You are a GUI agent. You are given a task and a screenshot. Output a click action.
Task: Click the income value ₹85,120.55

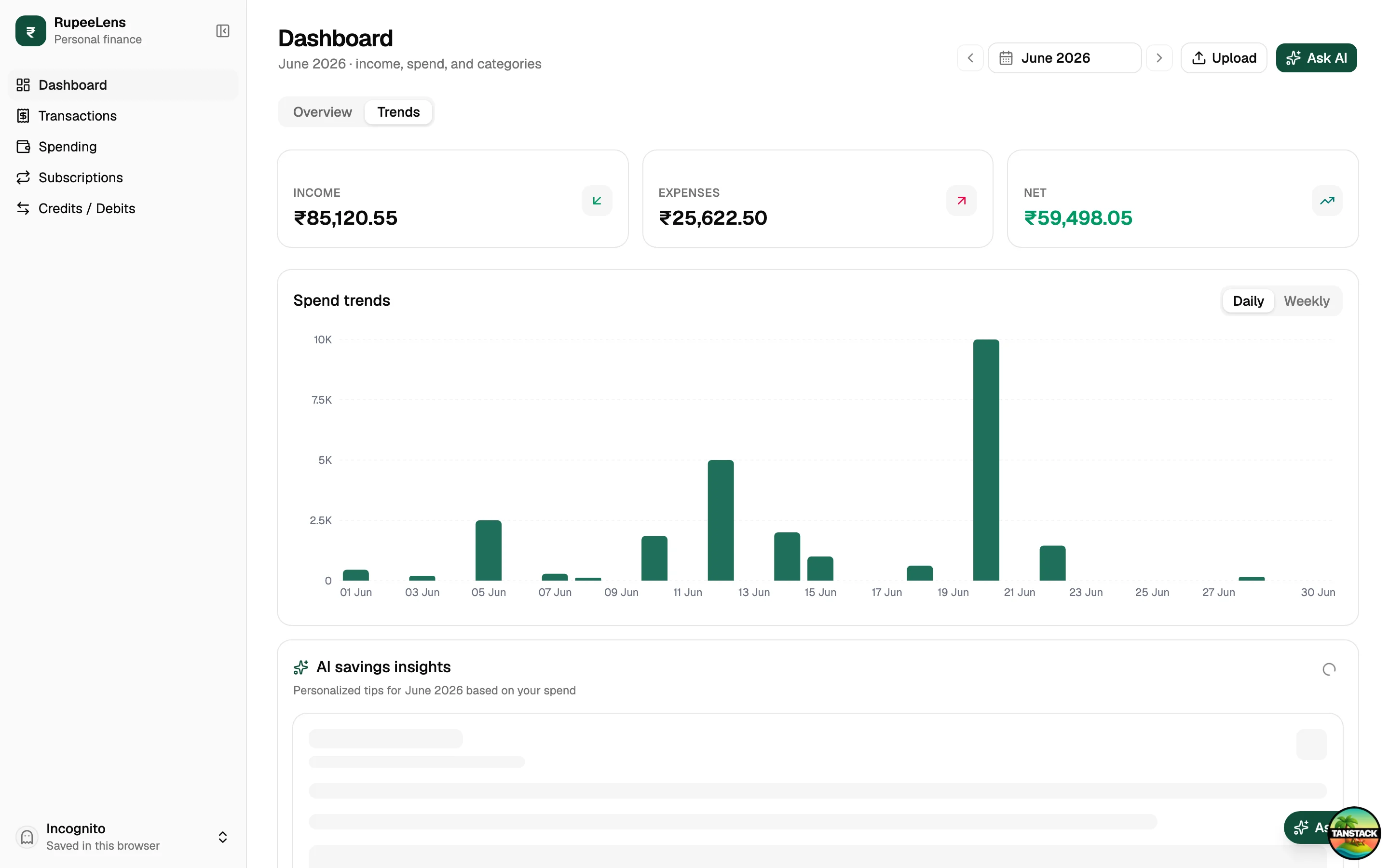(x=345, y=218)
